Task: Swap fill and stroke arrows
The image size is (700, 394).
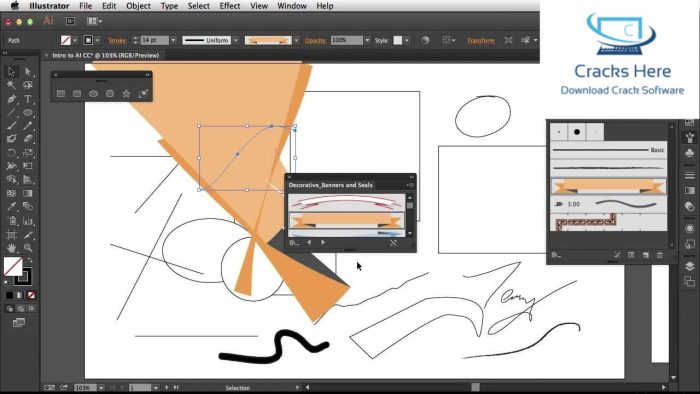Action: tap(30, 260)
